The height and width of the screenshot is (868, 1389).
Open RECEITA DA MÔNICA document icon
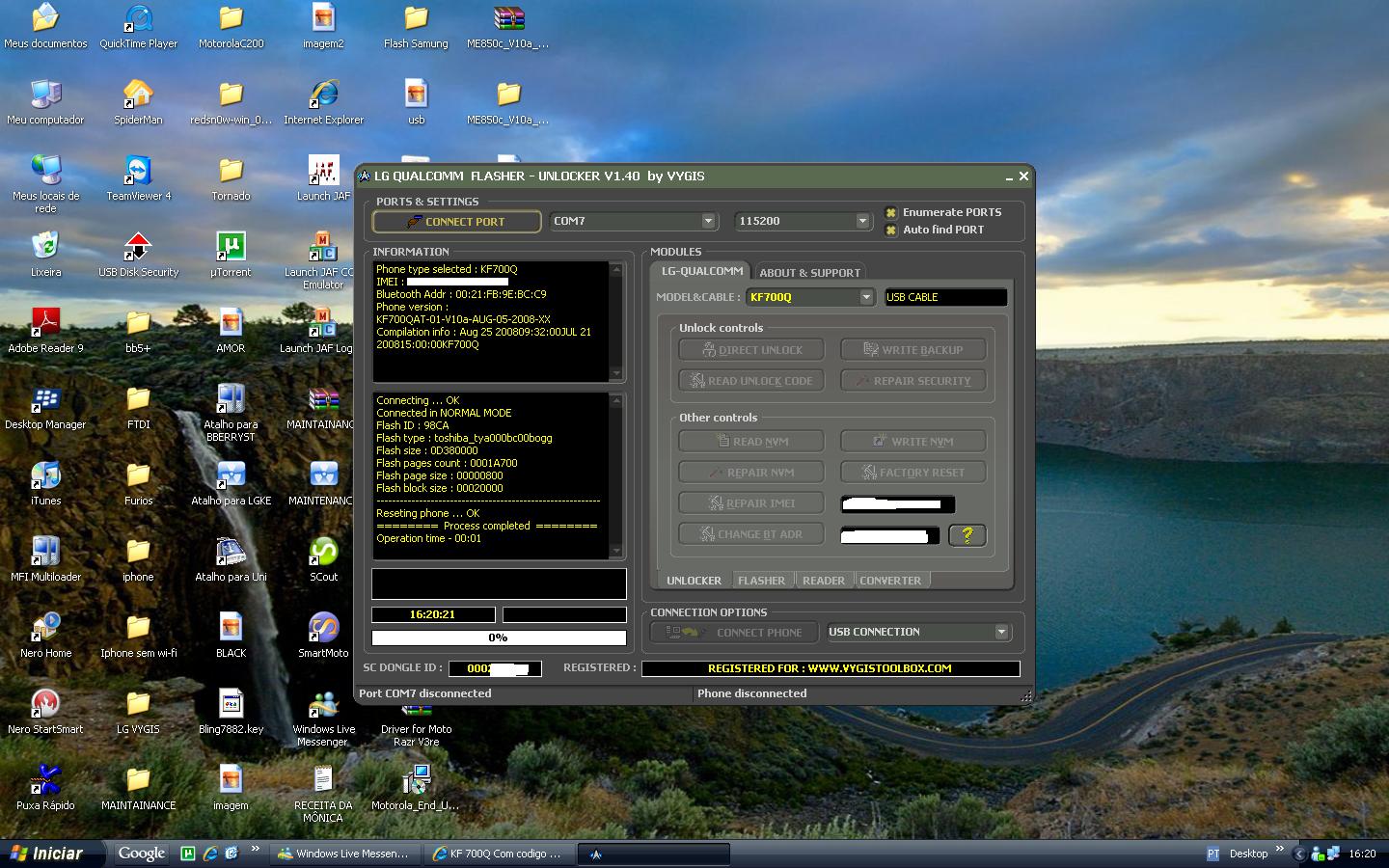323,794
